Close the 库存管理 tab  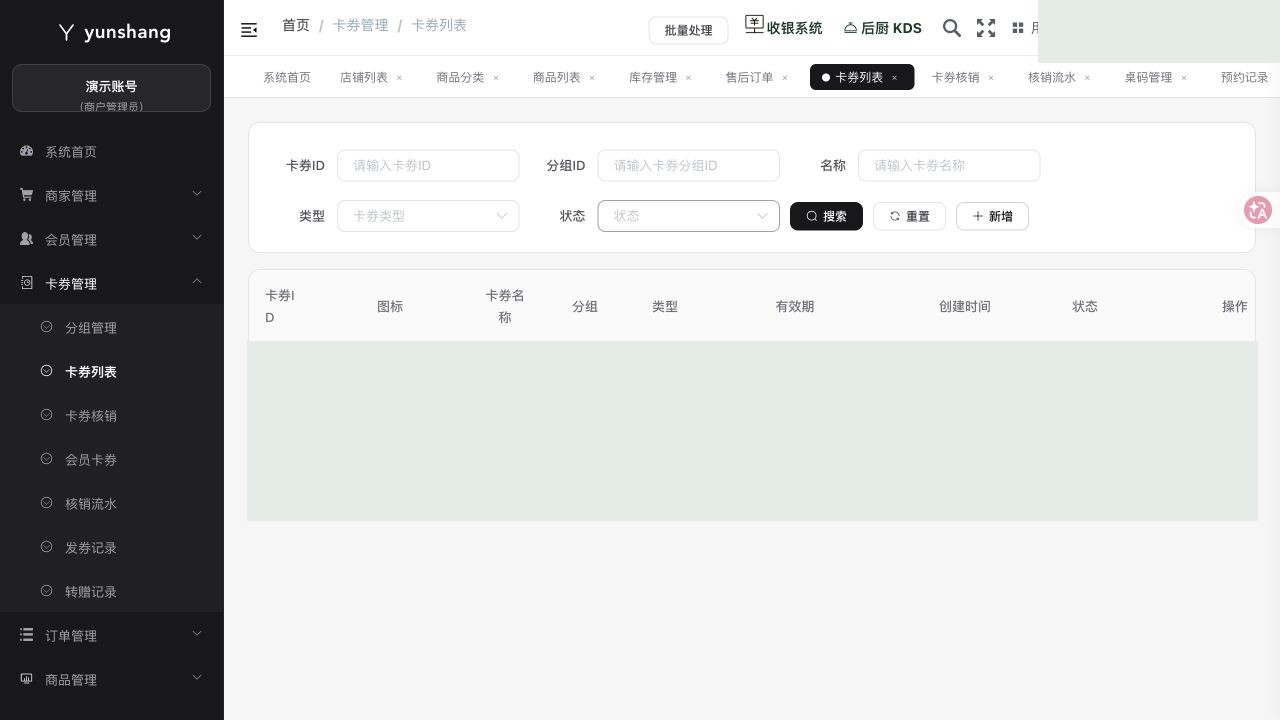click(688, 78)
